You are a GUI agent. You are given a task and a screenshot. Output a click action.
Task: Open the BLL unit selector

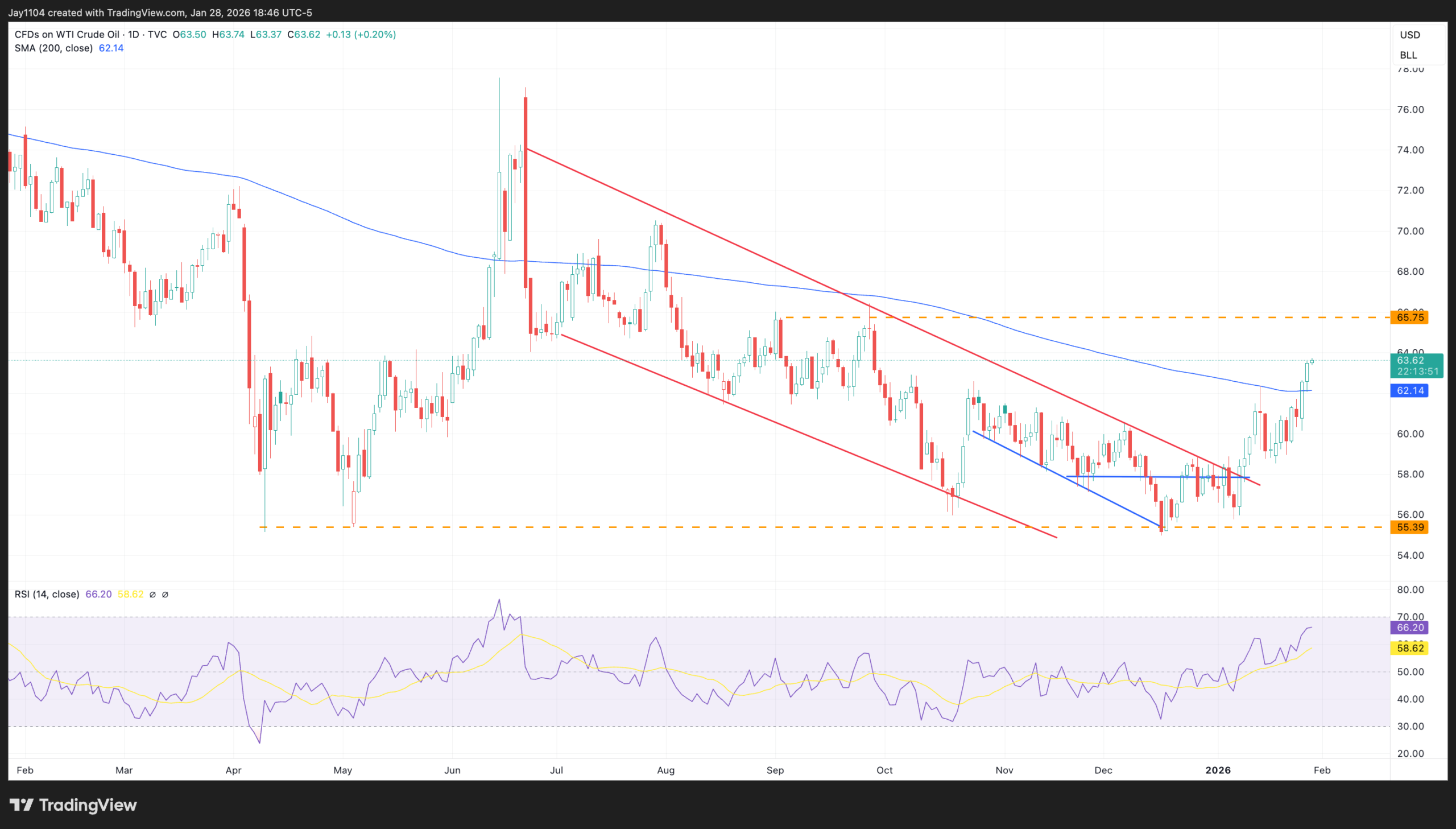coord(1408,55)
